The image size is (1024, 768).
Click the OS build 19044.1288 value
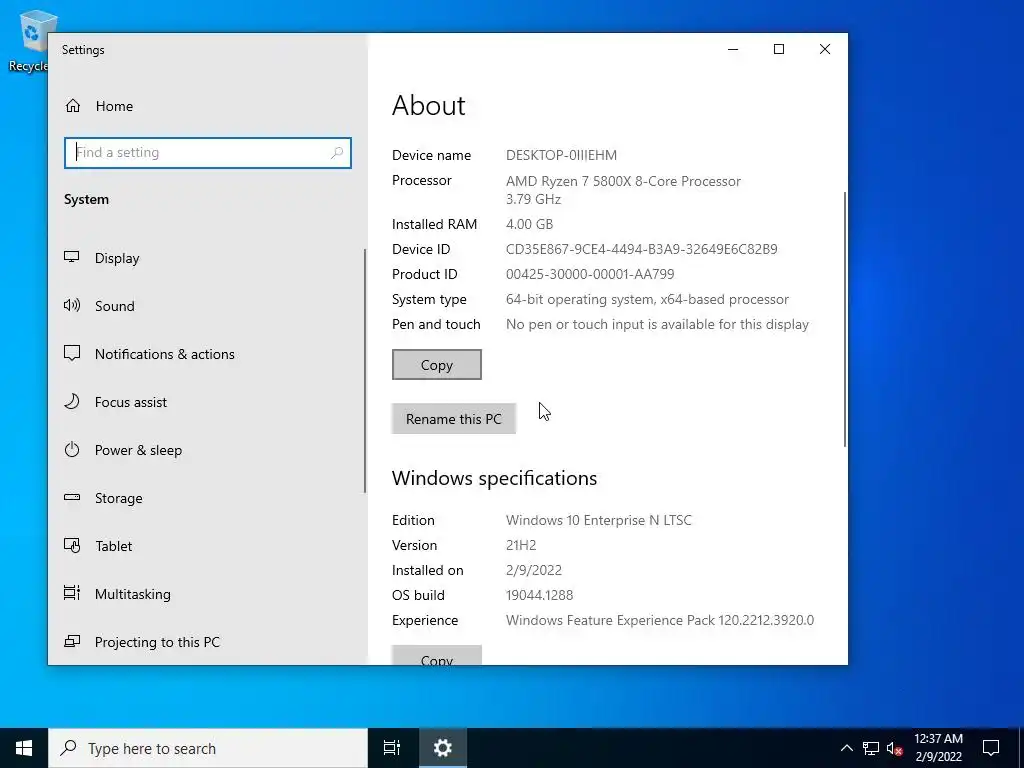[x=539, y=595]
